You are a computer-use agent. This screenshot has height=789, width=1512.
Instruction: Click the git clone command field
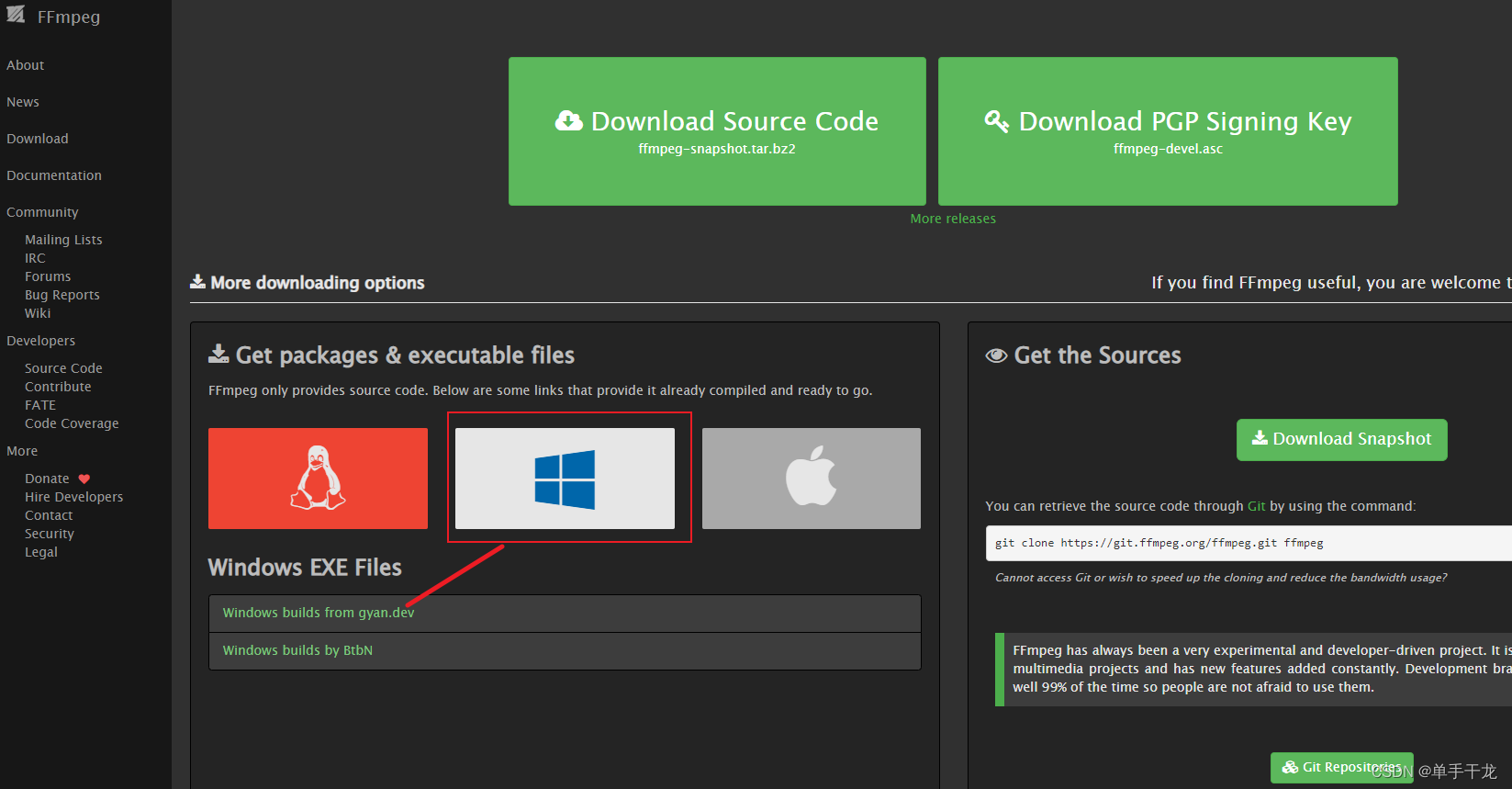pos(1249,543)
